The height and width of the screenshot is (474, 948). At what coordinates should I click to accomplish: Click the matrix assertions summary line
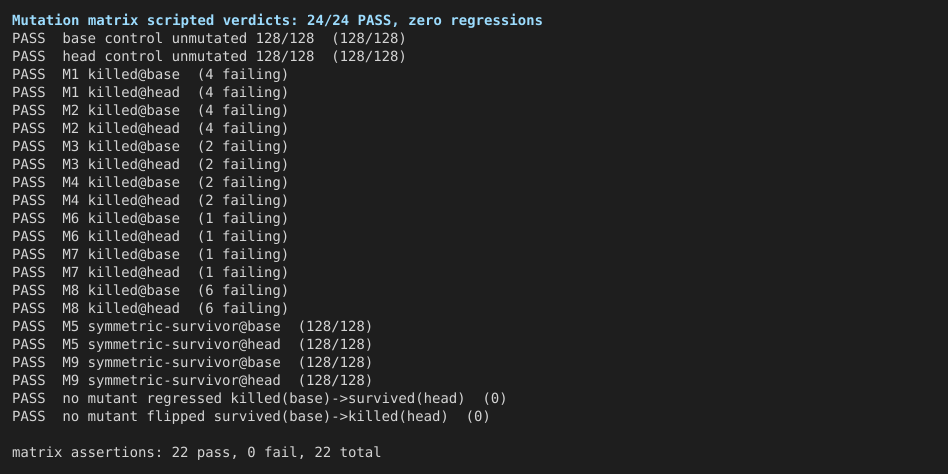point(196,452)
